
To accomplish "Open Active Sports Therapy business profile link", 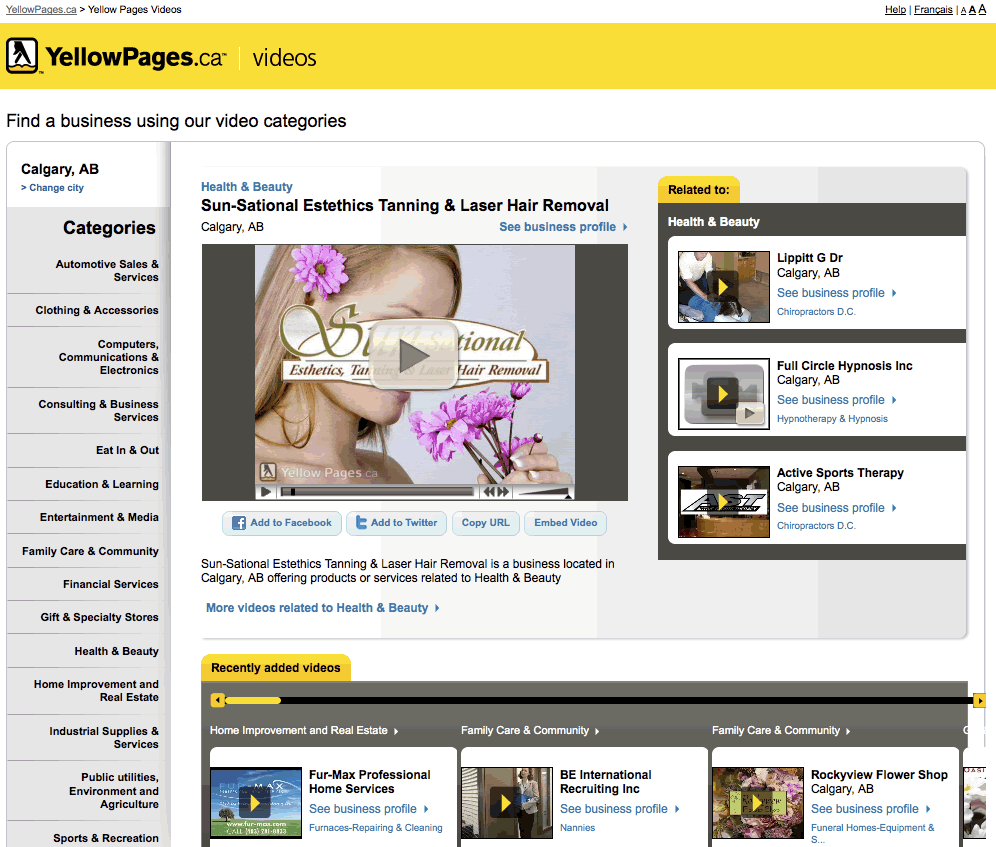I will point(836,508).
